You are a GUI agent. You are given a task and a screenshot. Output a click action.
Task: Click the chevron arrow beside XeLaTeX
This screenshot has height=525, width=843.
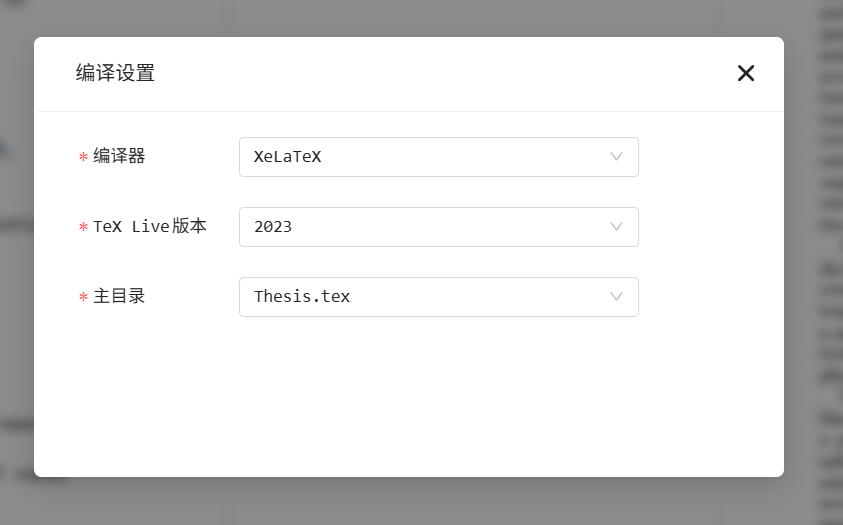[617, 157]
